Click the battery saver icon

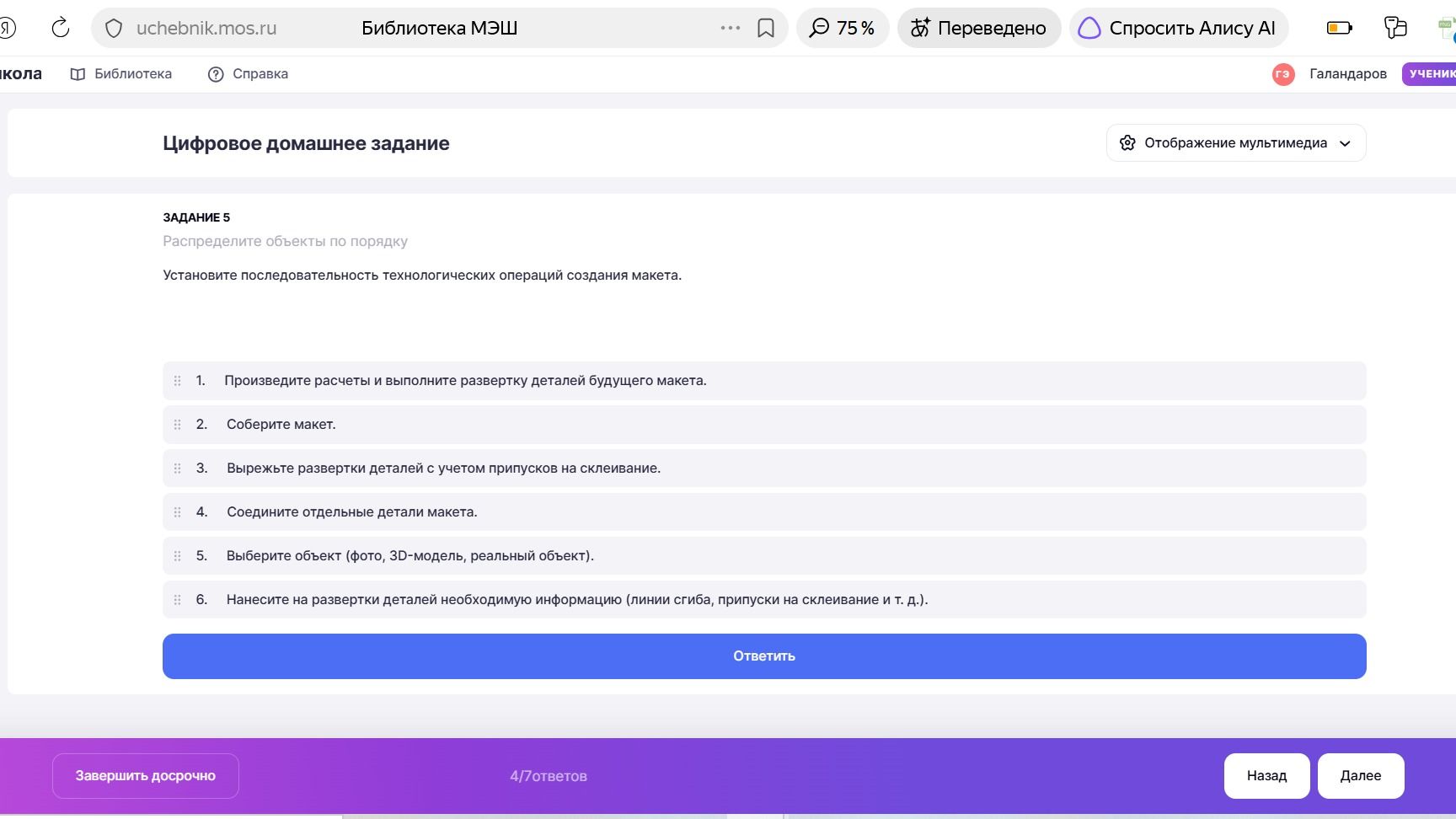[1339, 28]
